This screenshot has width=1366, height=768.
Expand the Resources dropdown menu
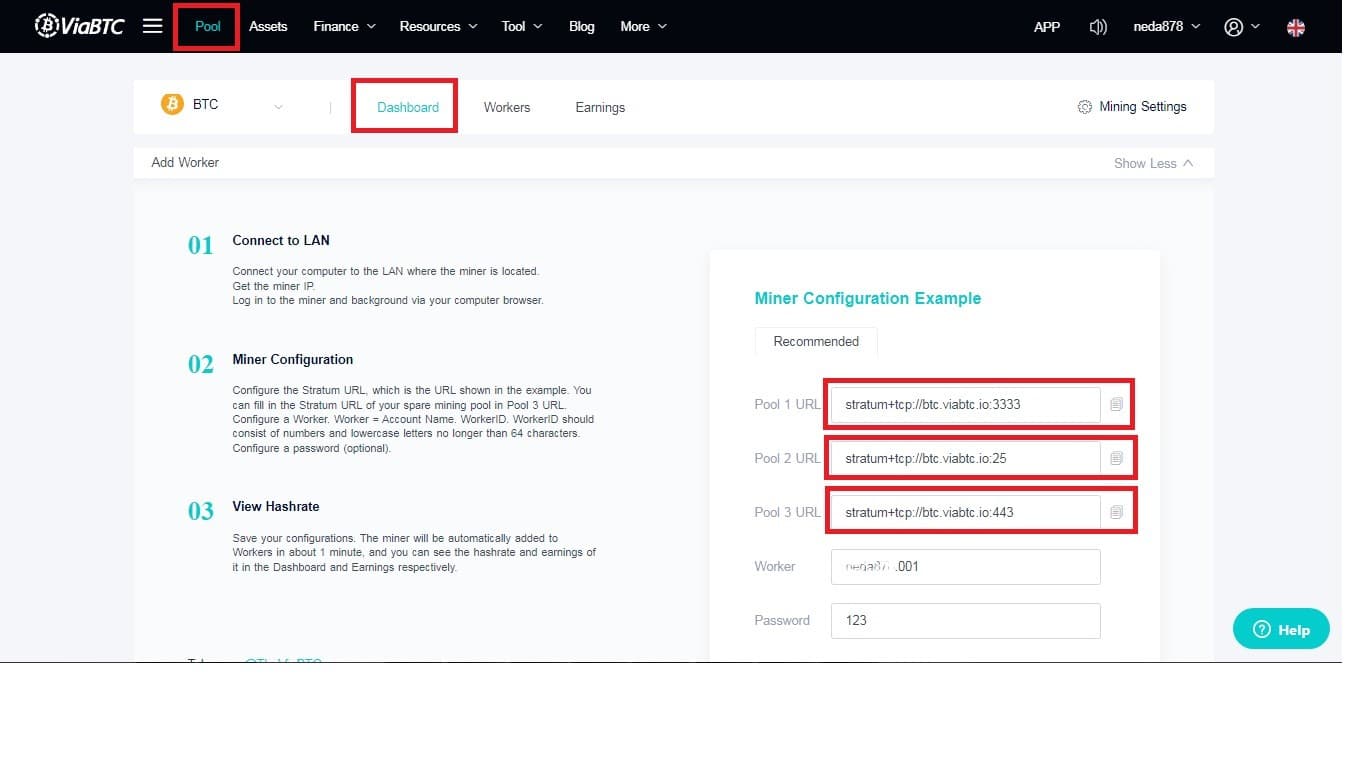coord(439,26)
